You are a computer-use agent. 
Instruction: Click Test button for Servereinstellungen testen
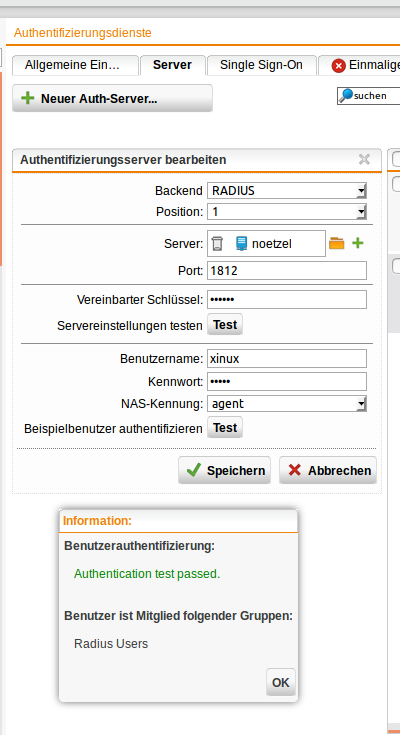point(225,325)
